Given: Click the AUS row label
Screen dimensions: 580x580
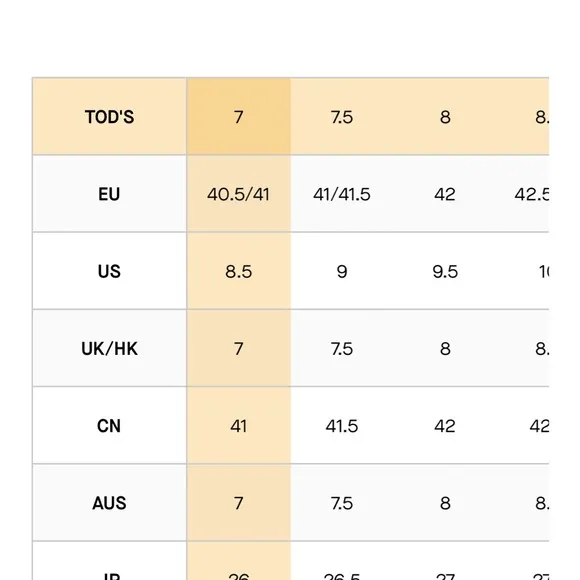Looking at the screenshot, I should pyautogui.click(x=109, y=503).
